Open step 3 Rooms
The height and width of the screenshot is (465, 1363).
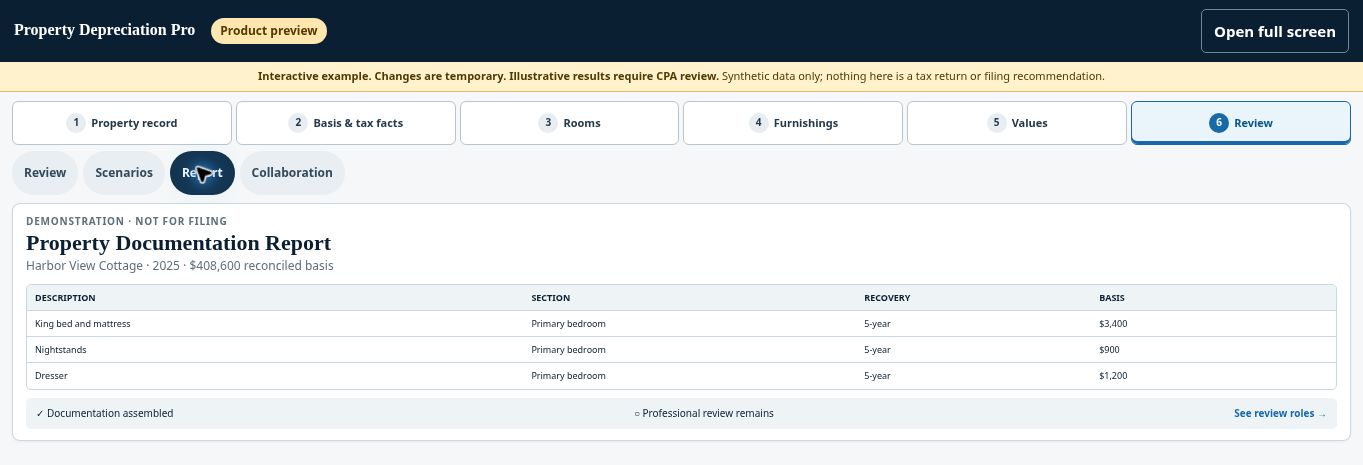(570, 123)
